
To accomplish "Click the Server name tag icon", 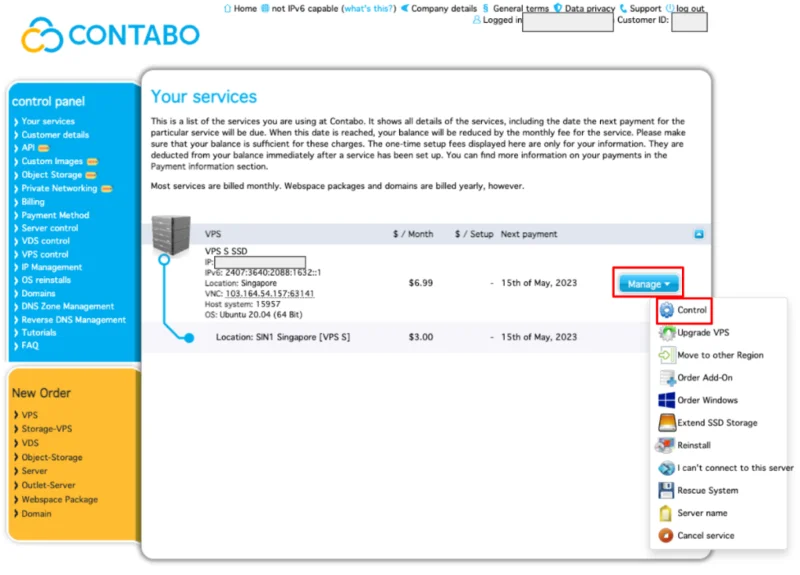I will 665,513.
